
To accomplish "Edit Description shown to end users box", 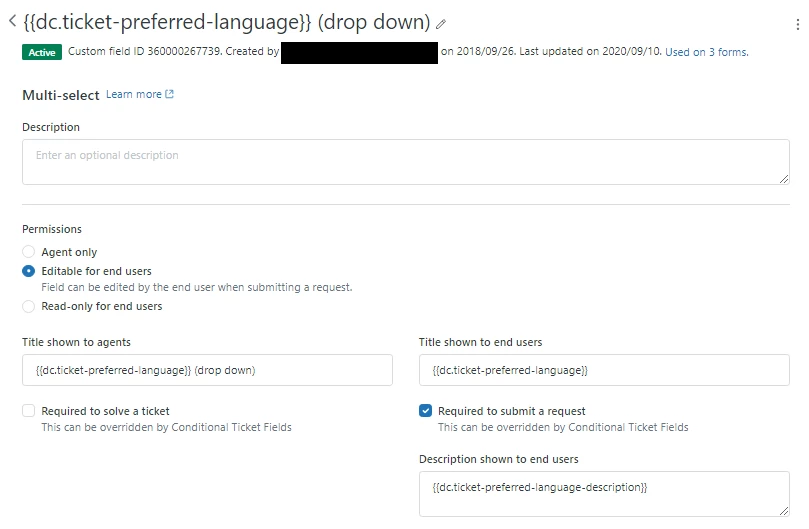I will [x=604, y=494].
